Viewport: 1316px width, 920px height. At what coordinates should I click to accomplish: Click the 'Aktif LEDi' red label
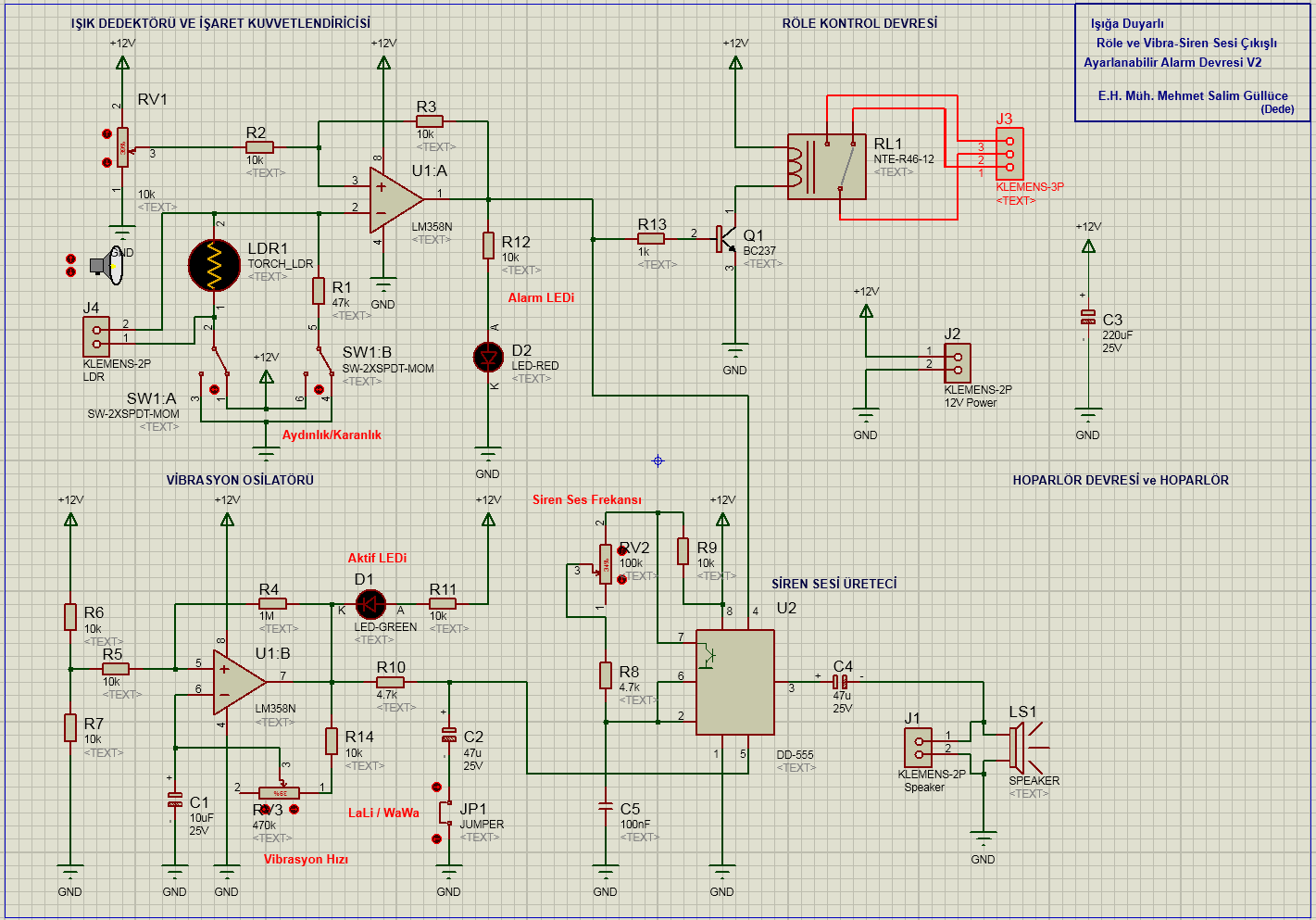click(x=377, y=558)
